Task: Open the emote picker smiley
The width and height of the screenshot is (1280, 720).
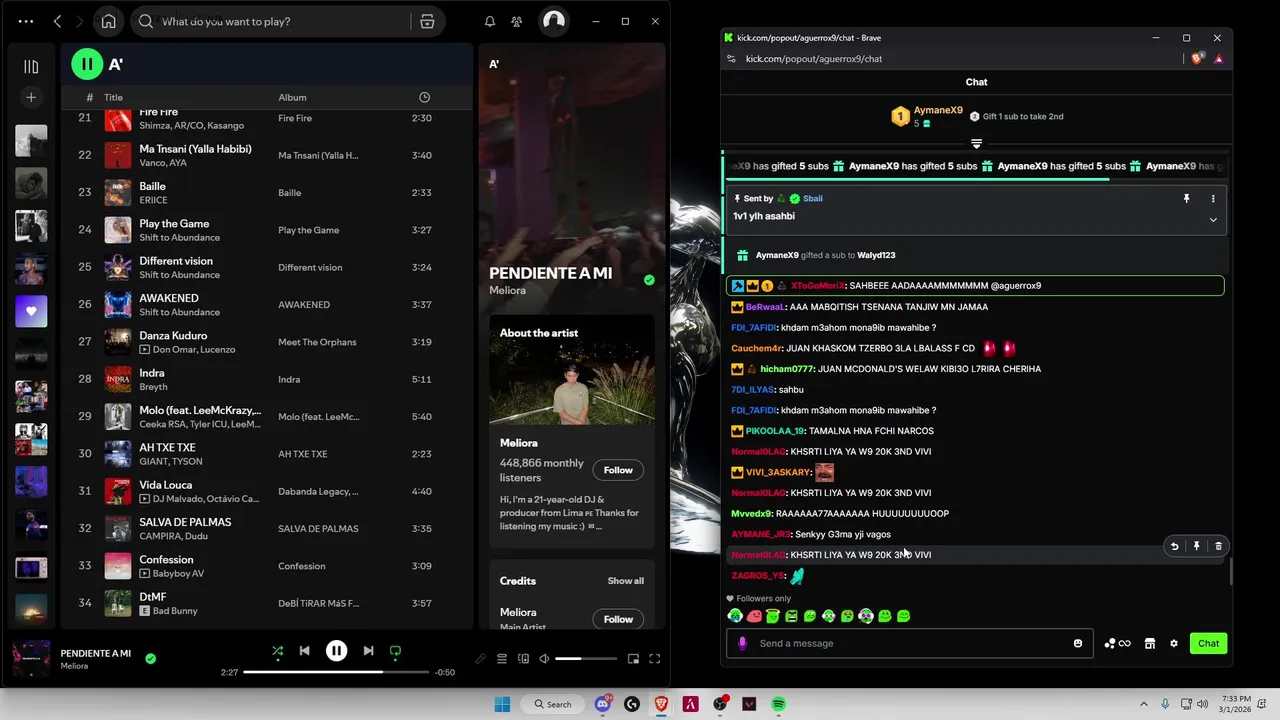Action: 1078,643
